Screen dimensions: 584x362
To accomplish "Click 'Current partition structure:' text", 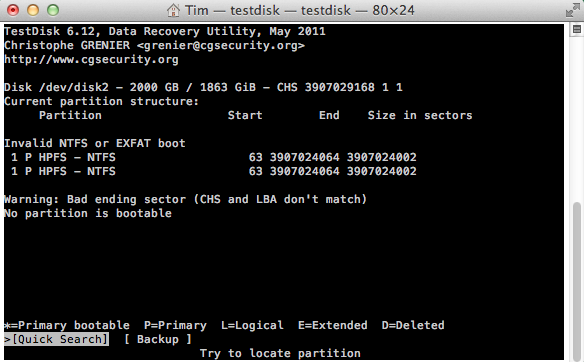I will pos(102,101).
